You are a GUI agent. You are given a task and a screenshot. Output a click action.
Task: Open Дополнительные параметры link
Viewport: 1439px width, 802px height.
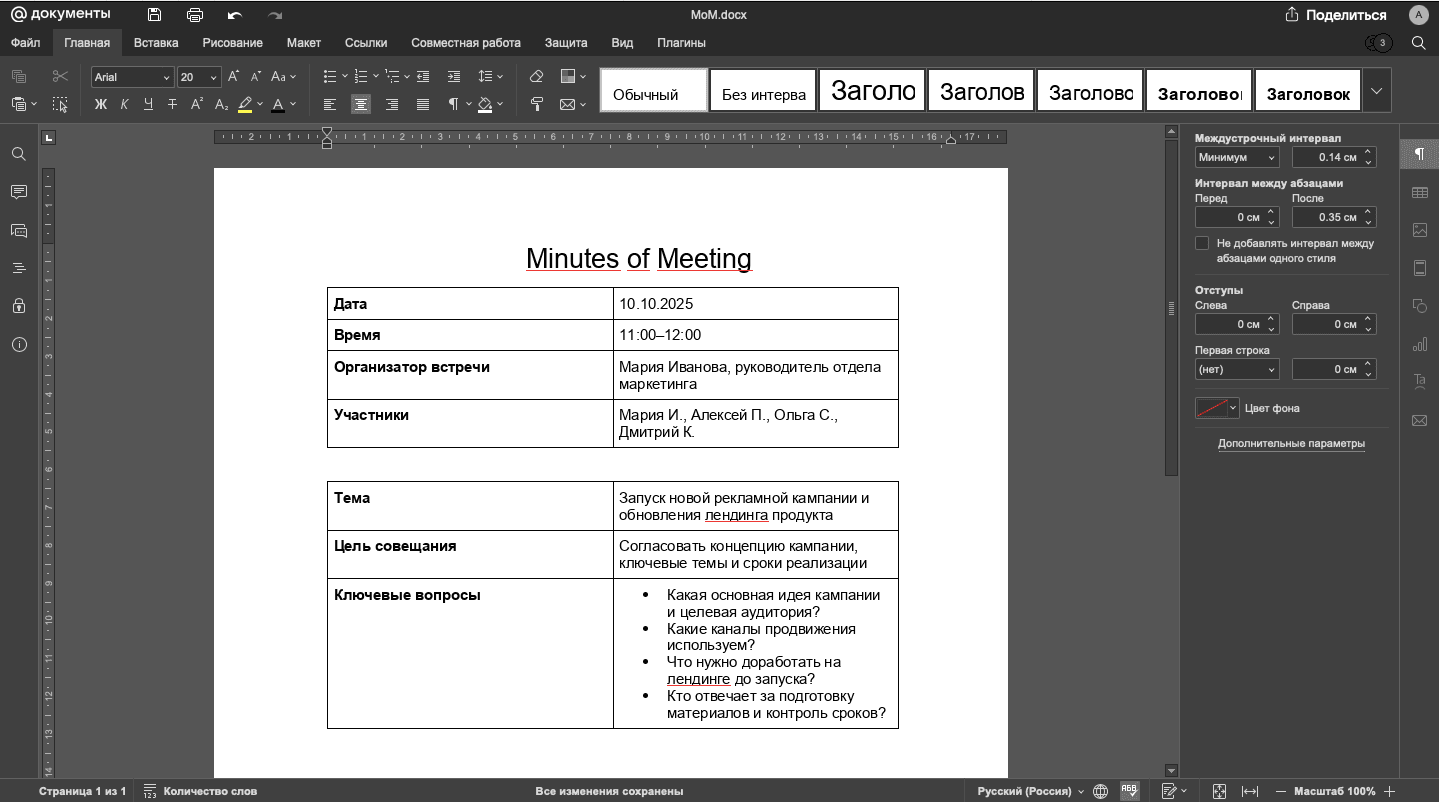(1289, 442)
